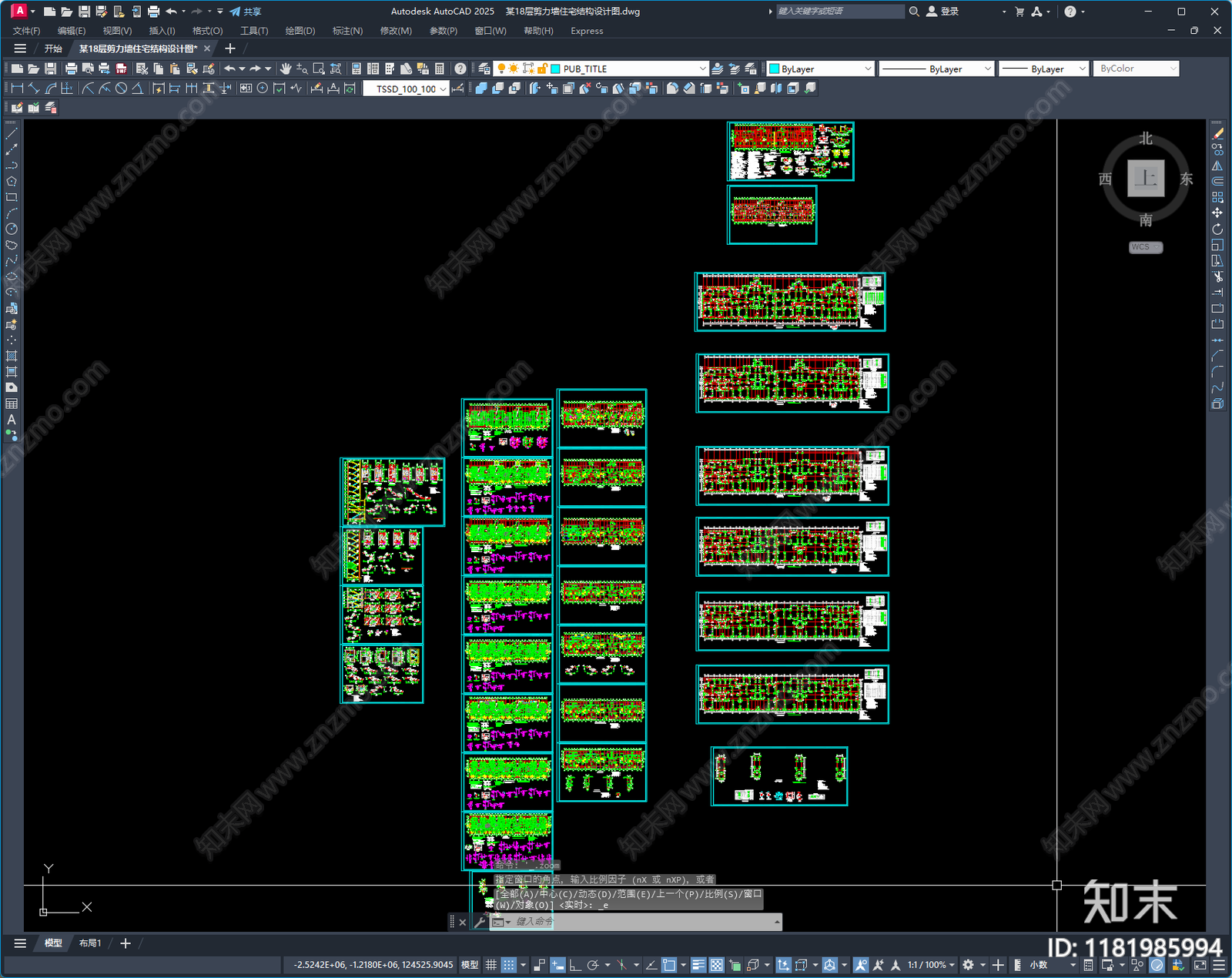
Task: Click the Pan hand tool icon
Action: [286, 69]
